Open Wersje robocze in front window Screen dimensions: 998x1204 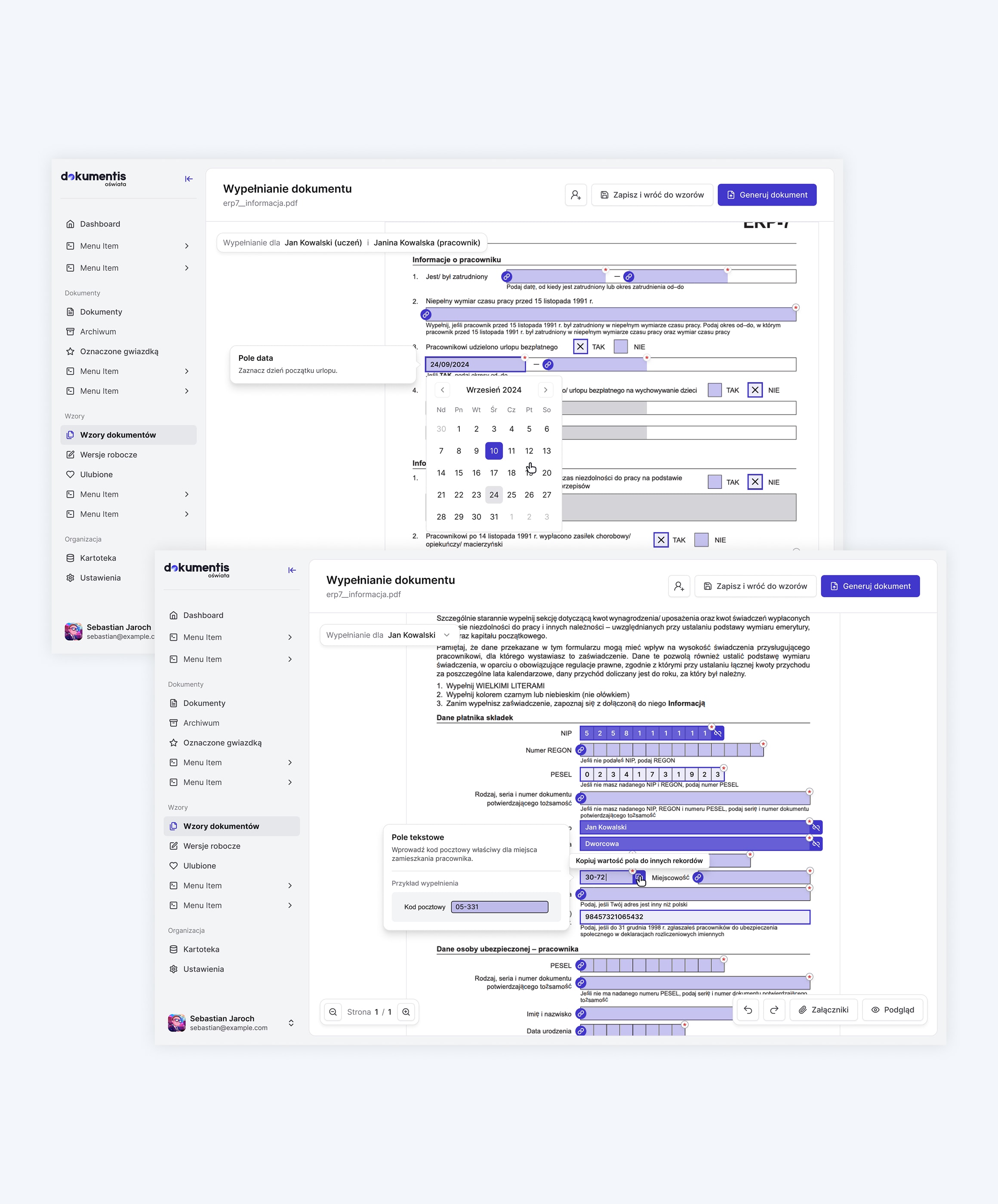[232, 846]
